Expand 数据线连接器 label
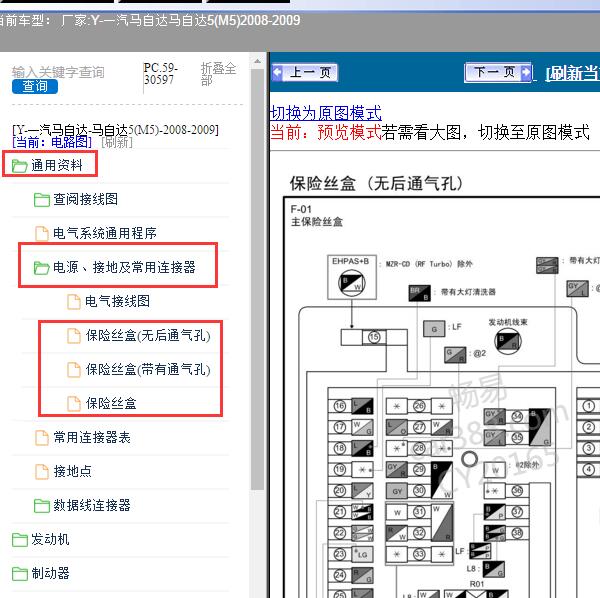Viewport: 600px width, 598px height. pos(92,505)
